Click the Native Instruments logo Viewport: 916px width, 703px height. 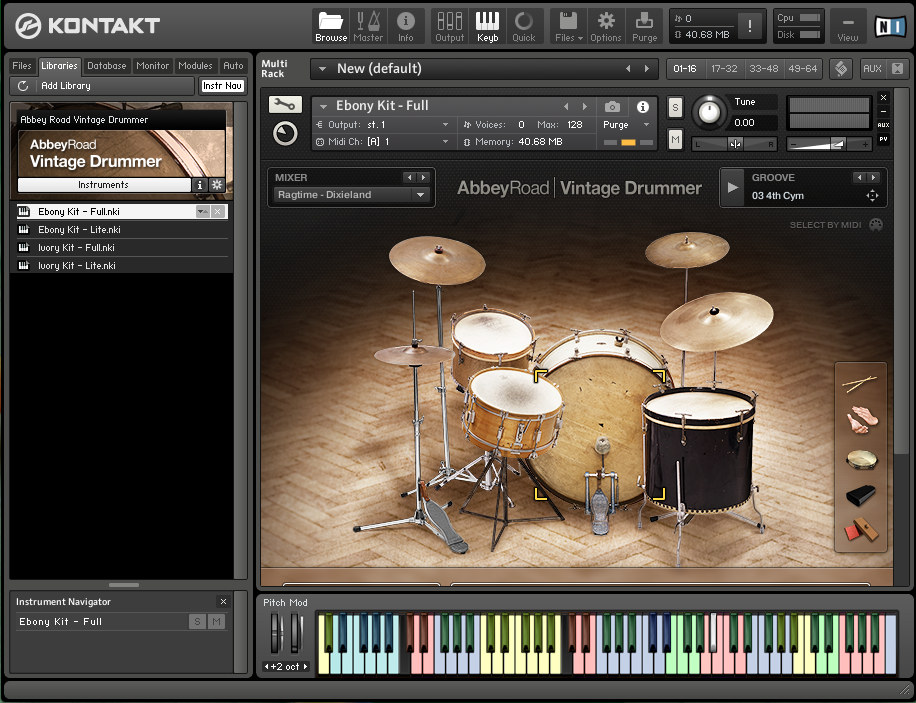(890, 26)
